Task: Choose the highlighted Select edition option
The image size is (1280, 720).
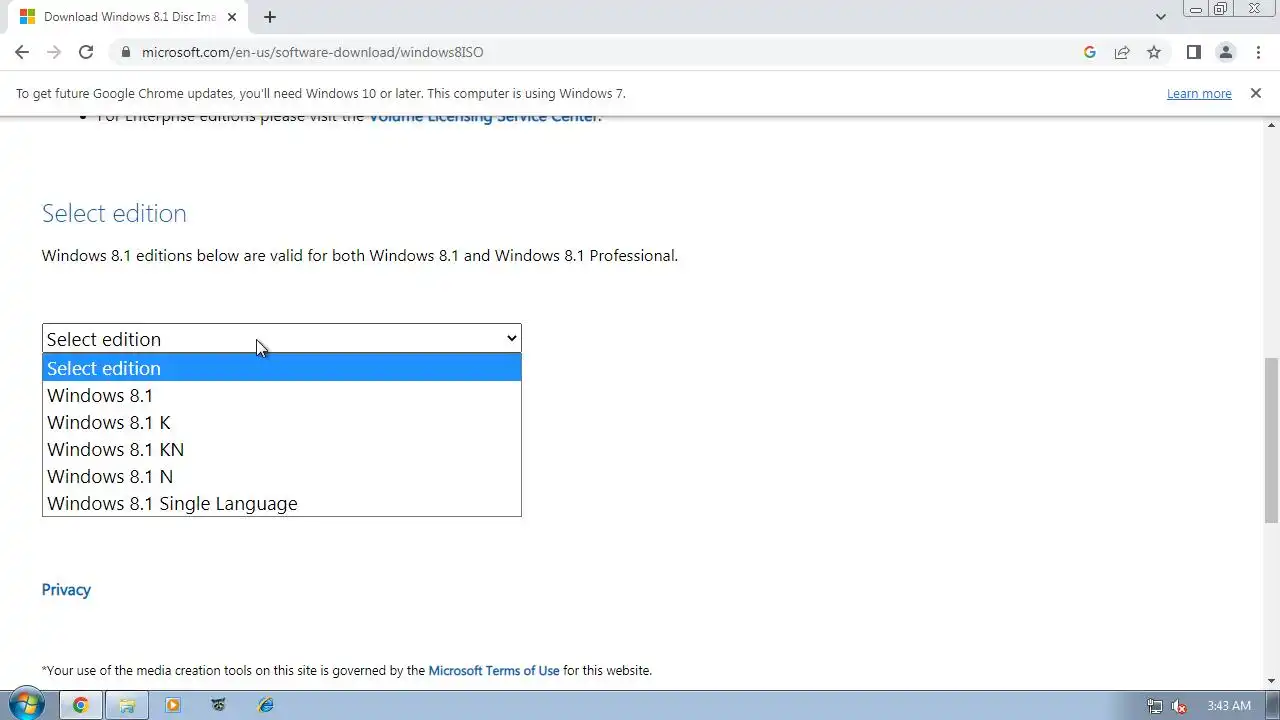Action: click(281, 368)
